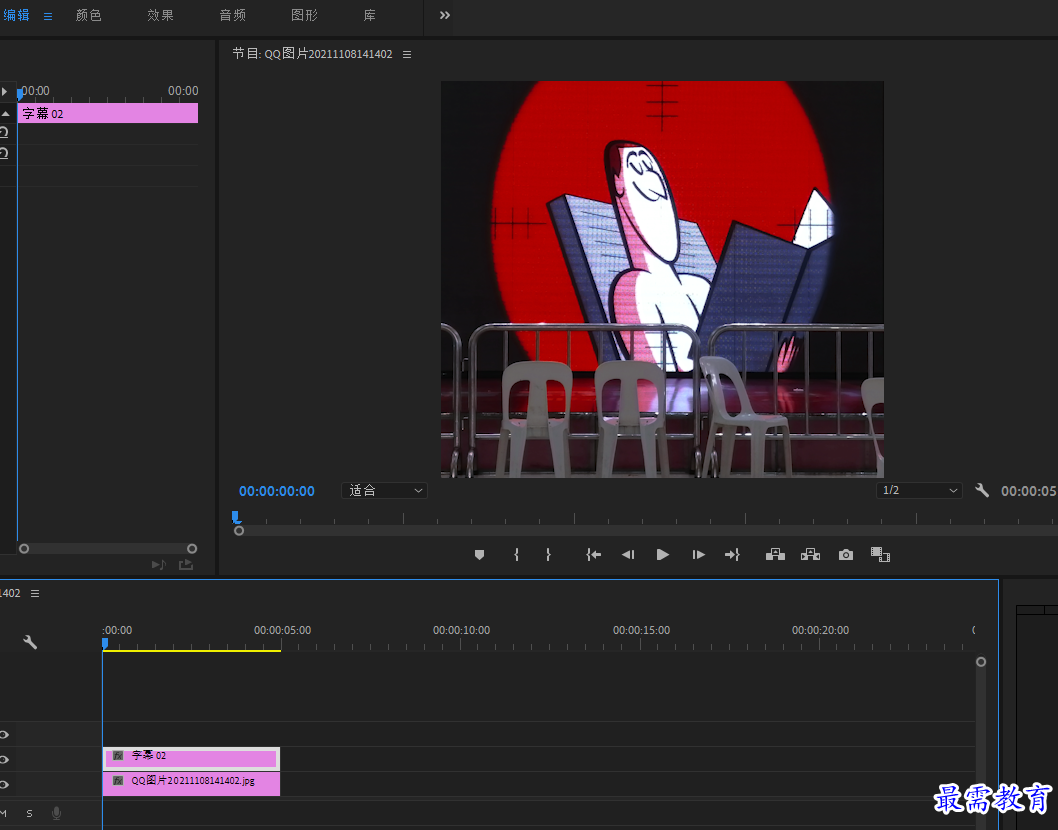Image resolution: width=1058 pixels, height=830 pixels.
Task: Click the timeline vertical scroll handle
Action: [x=980, y=662]
